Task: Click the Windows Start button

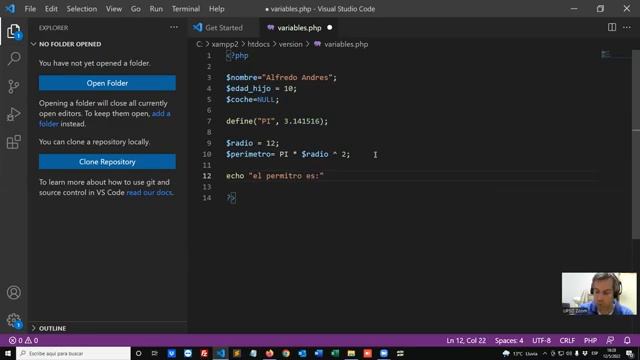Action: (x=8, y=353)
